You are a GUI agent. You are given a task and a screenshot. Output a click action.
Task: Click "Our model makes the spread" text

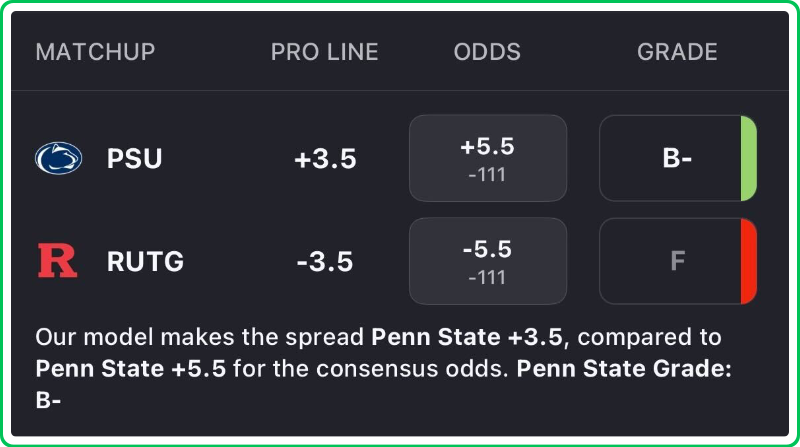(200, 338)
